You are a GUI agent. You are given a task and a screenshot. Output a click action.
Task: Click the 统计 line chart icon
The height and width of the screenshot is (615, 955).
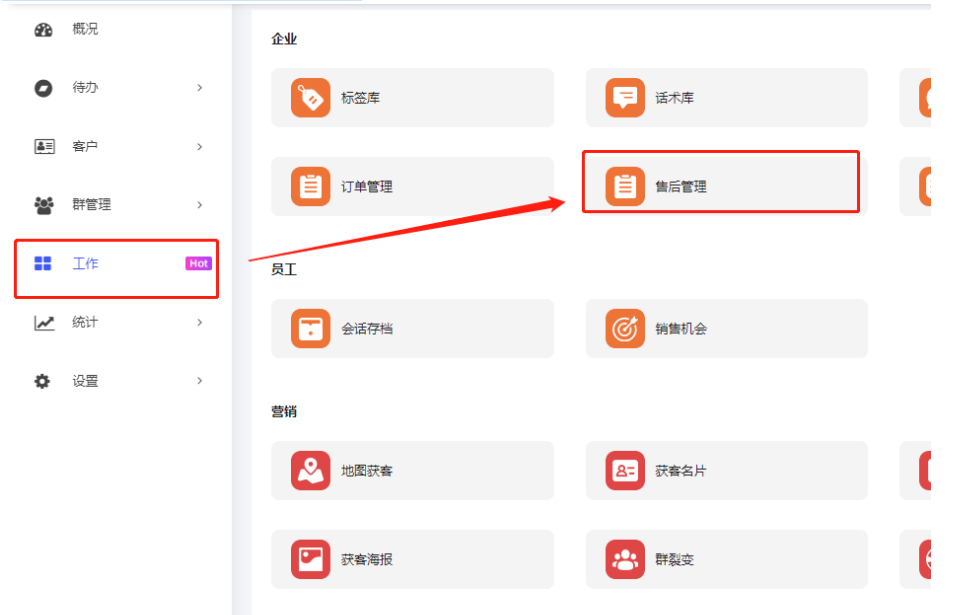(44, 323)
